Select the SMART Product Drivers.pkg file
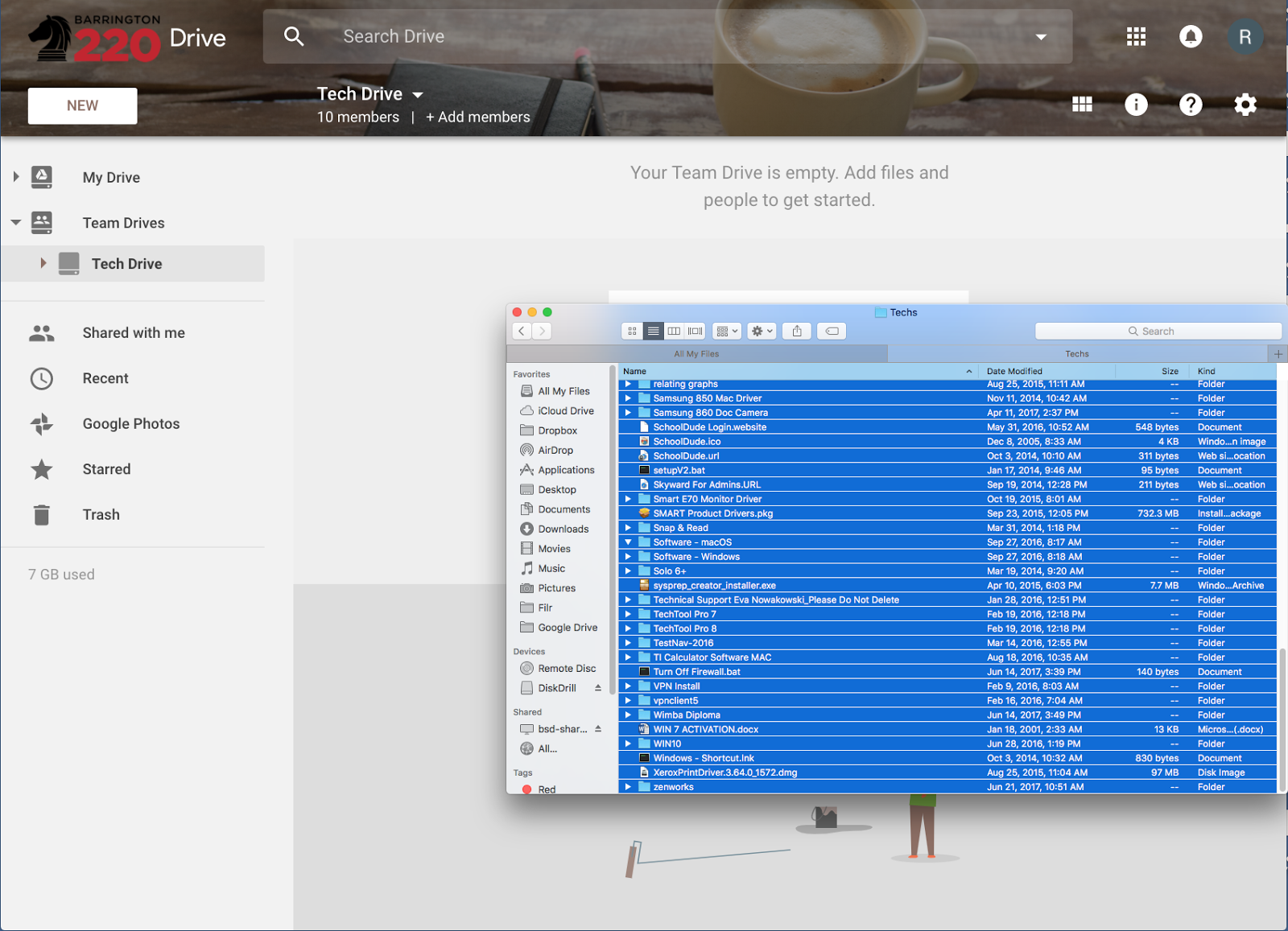The height and width of the screenshot is (931, 1288). coord(947,513)
